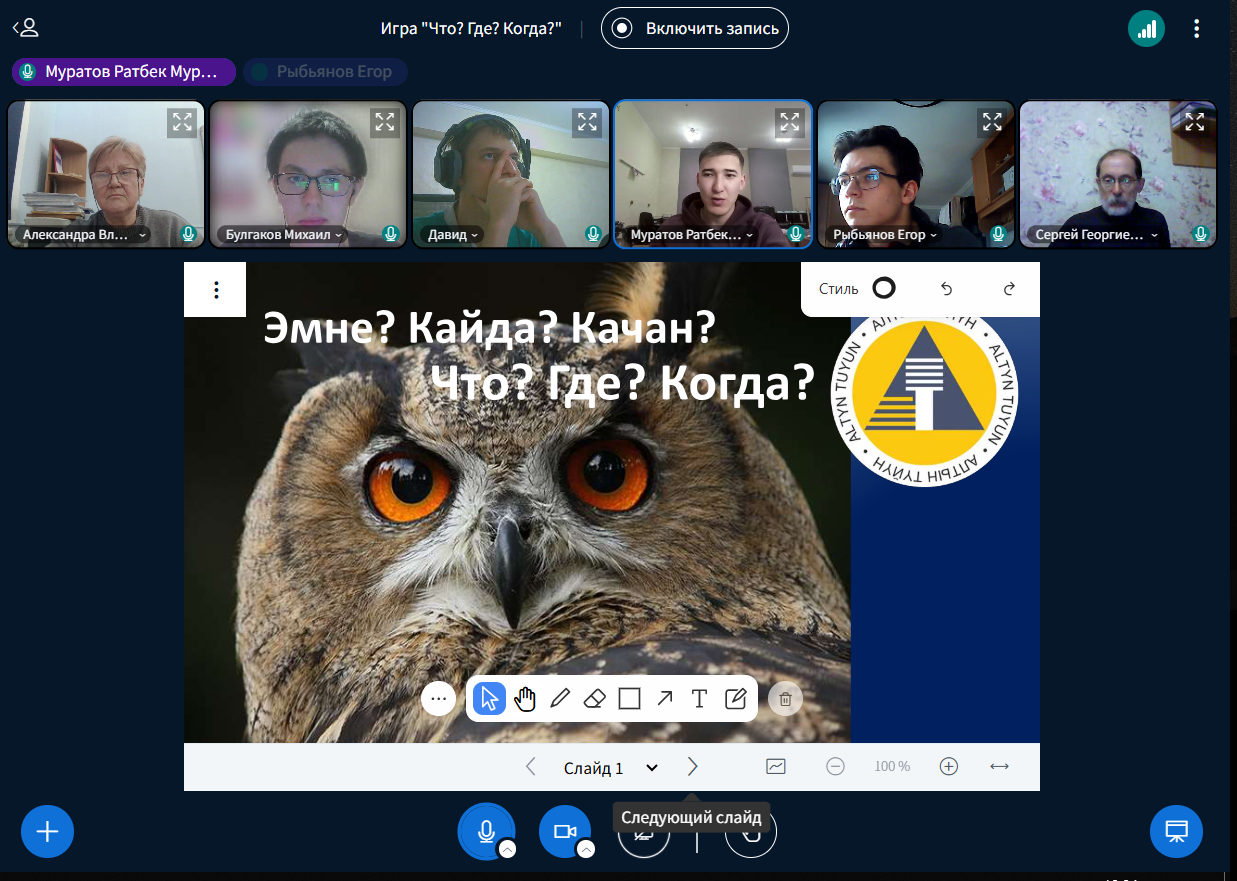This screenshot has height=881, width=1237.
Task: Mute the microphone button
Action: click(485, 831)
